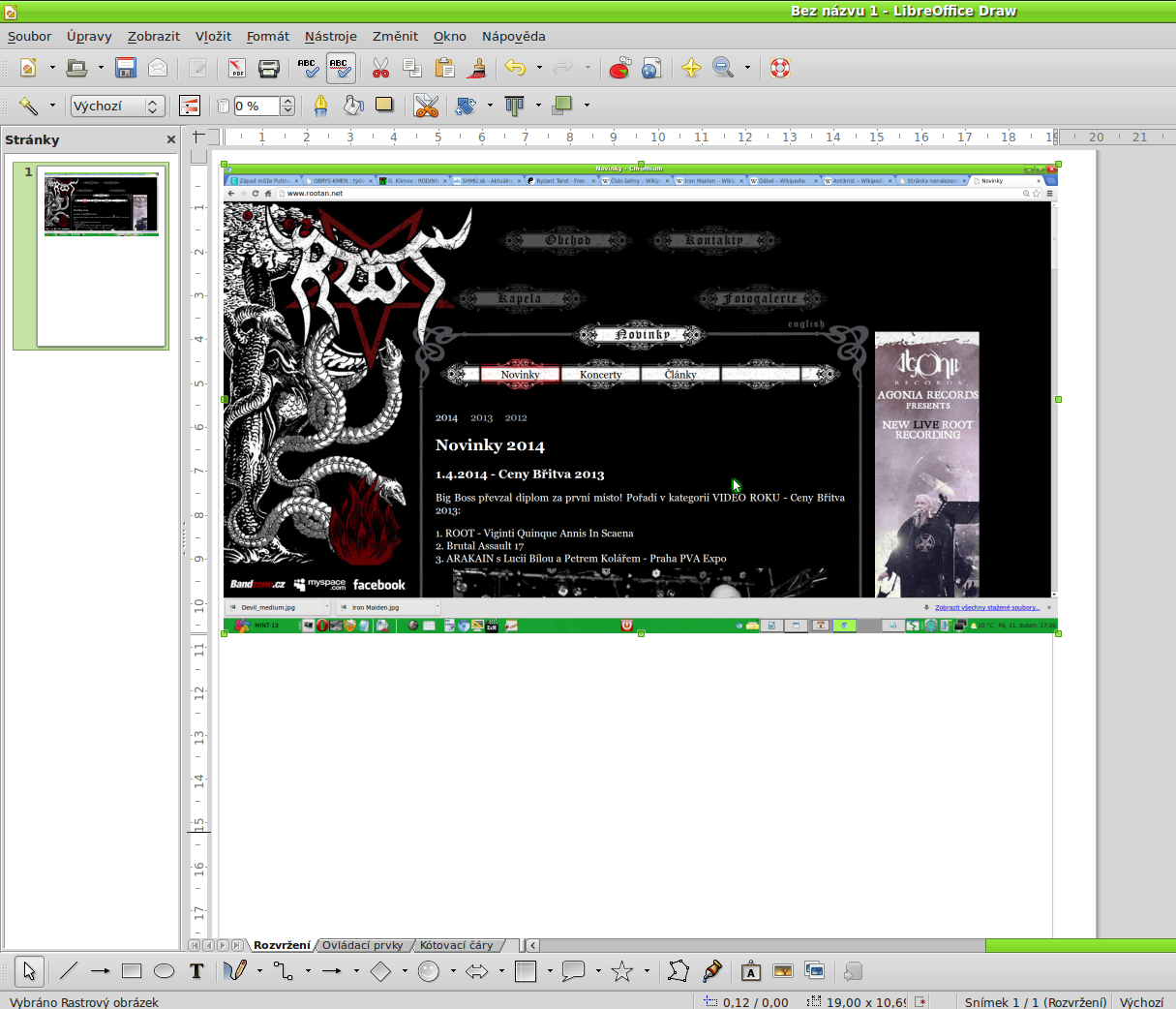
Task: Expand the Open file dropdown arrow
Action: [100, 68]
